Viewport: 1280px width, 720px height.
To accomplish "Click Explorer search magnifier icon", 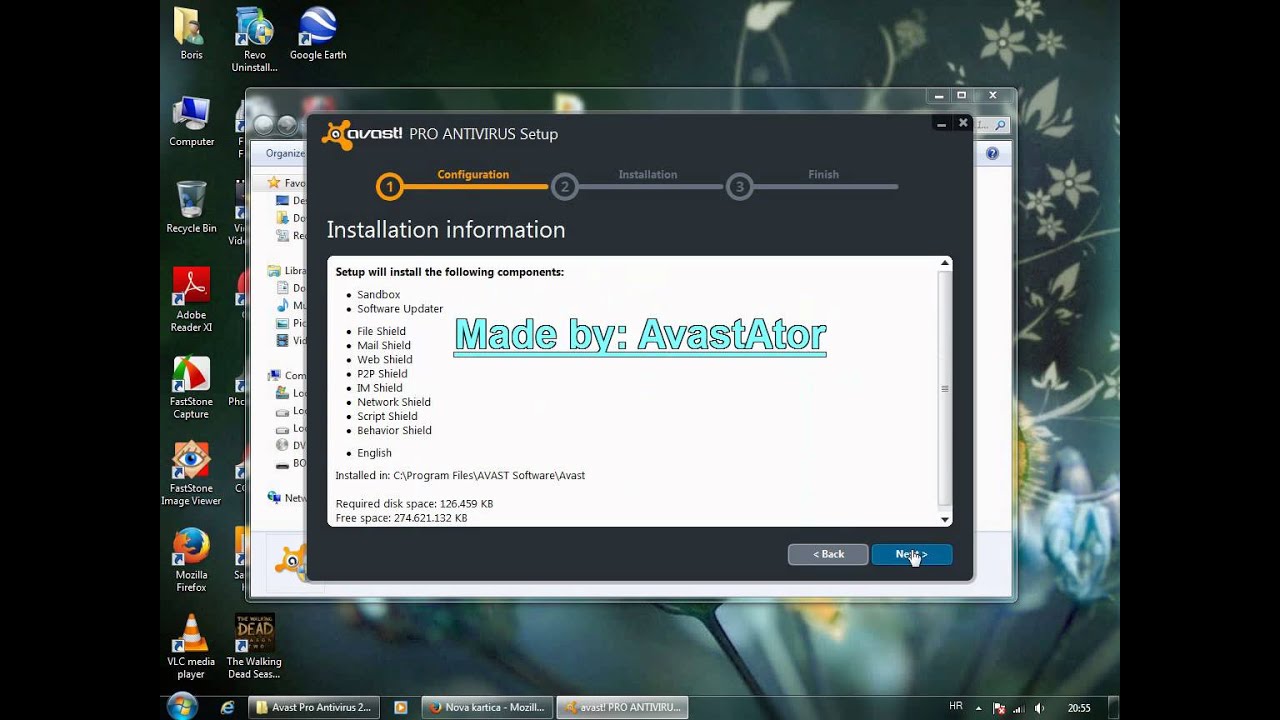I will [x=1000, y=125].
